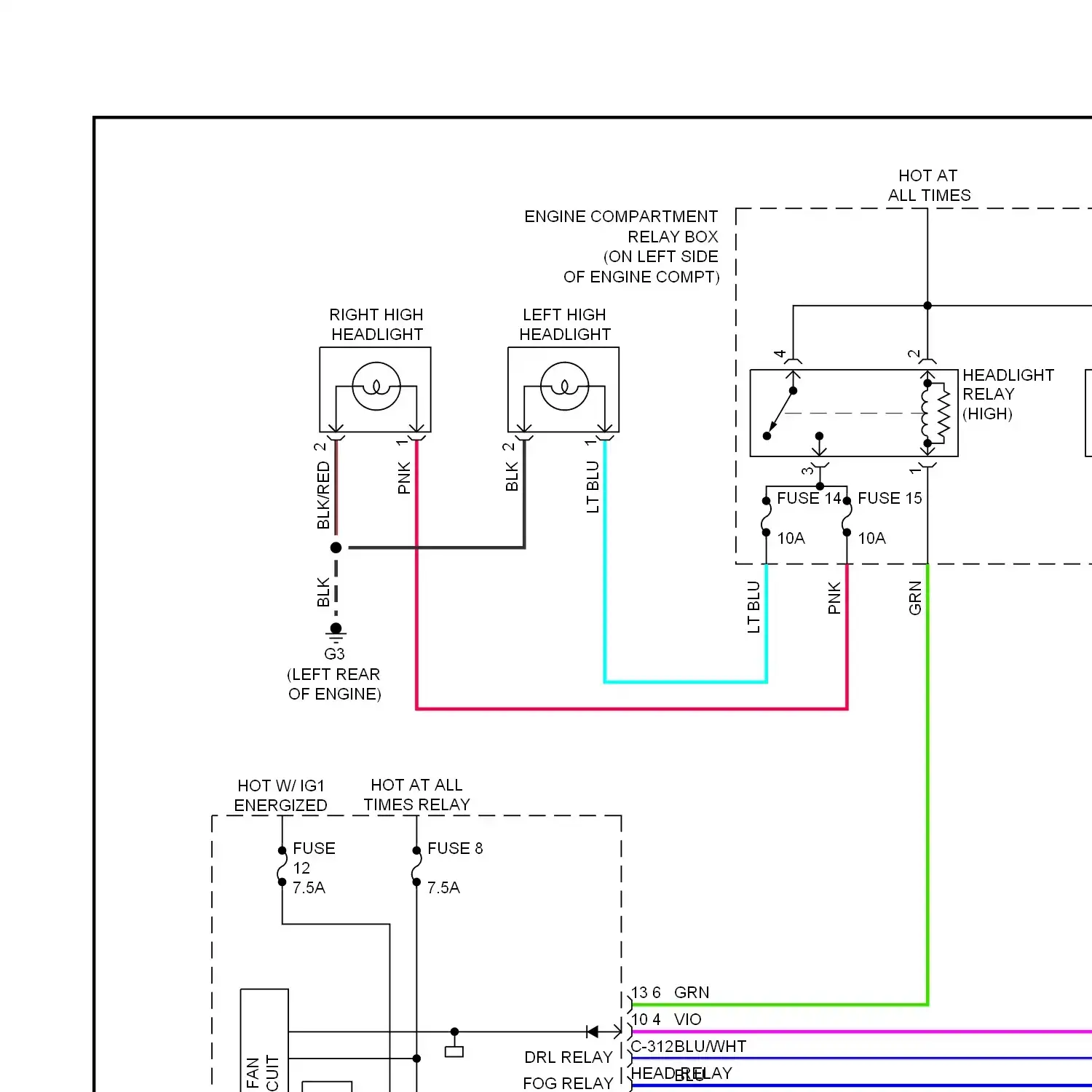Select the C-312 BLU/WHT connector text
Viewport: 1092px width, 1092px height.
[x=689, y=1046]
